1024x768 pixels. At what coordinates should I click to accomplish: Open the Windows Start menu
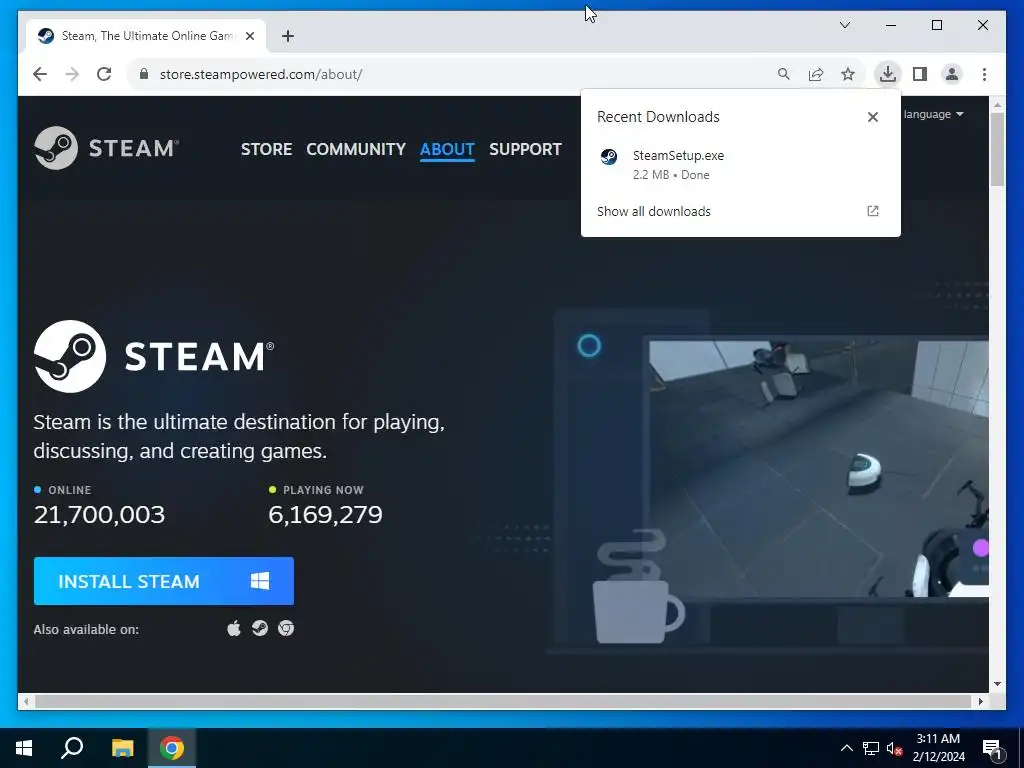point(24,748)
